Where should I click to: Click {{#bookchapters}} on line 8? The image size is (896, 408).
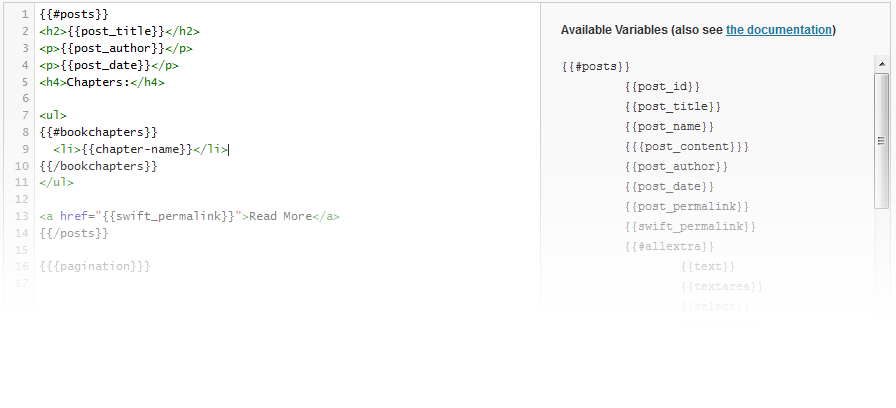click(x=98, y=133)
